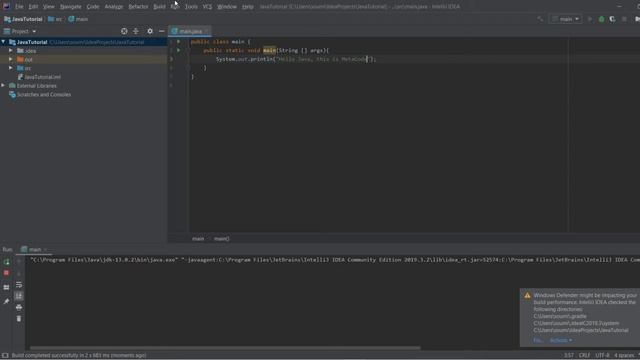Screen dimensions: 640x360
Task: Open the File menu
Action: (x=19, y=7)
